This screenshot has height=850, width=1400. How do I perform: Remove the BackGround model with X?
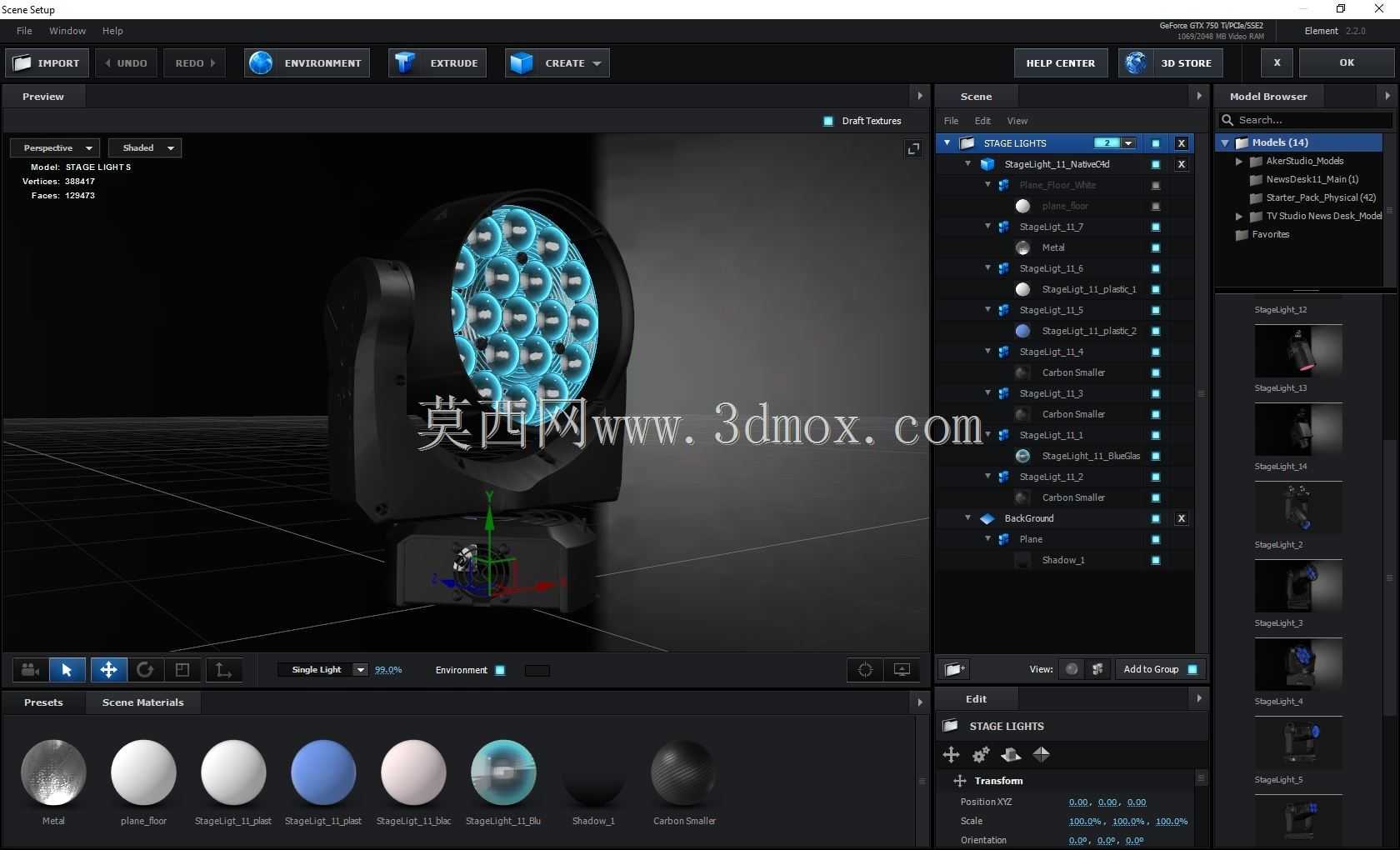tap(1181, 518)
